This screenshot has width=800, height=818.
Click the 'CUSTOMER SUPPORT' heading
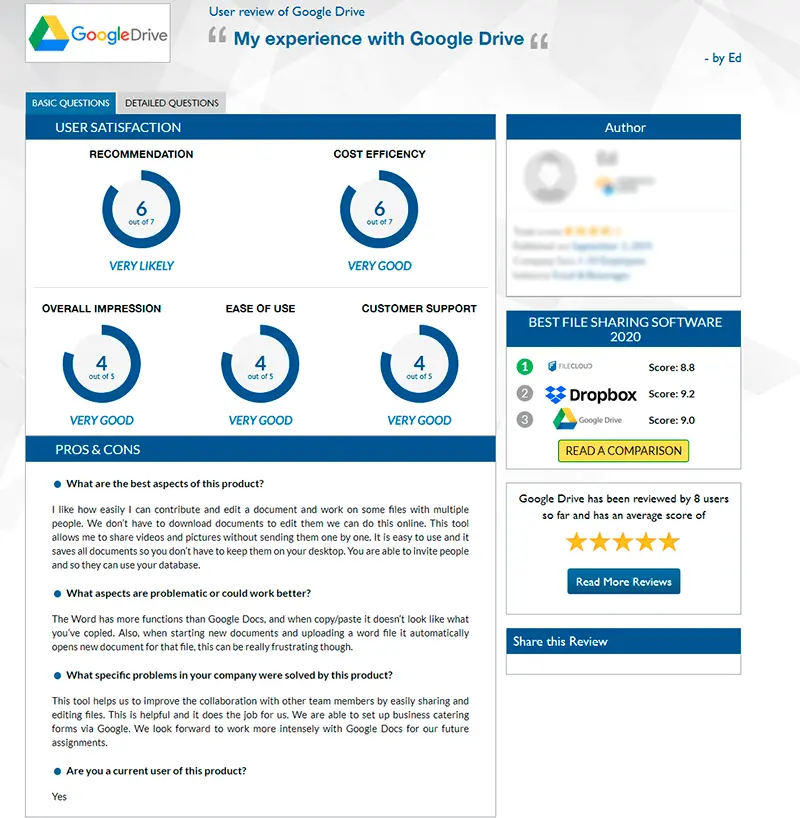(x=419, y=309)
